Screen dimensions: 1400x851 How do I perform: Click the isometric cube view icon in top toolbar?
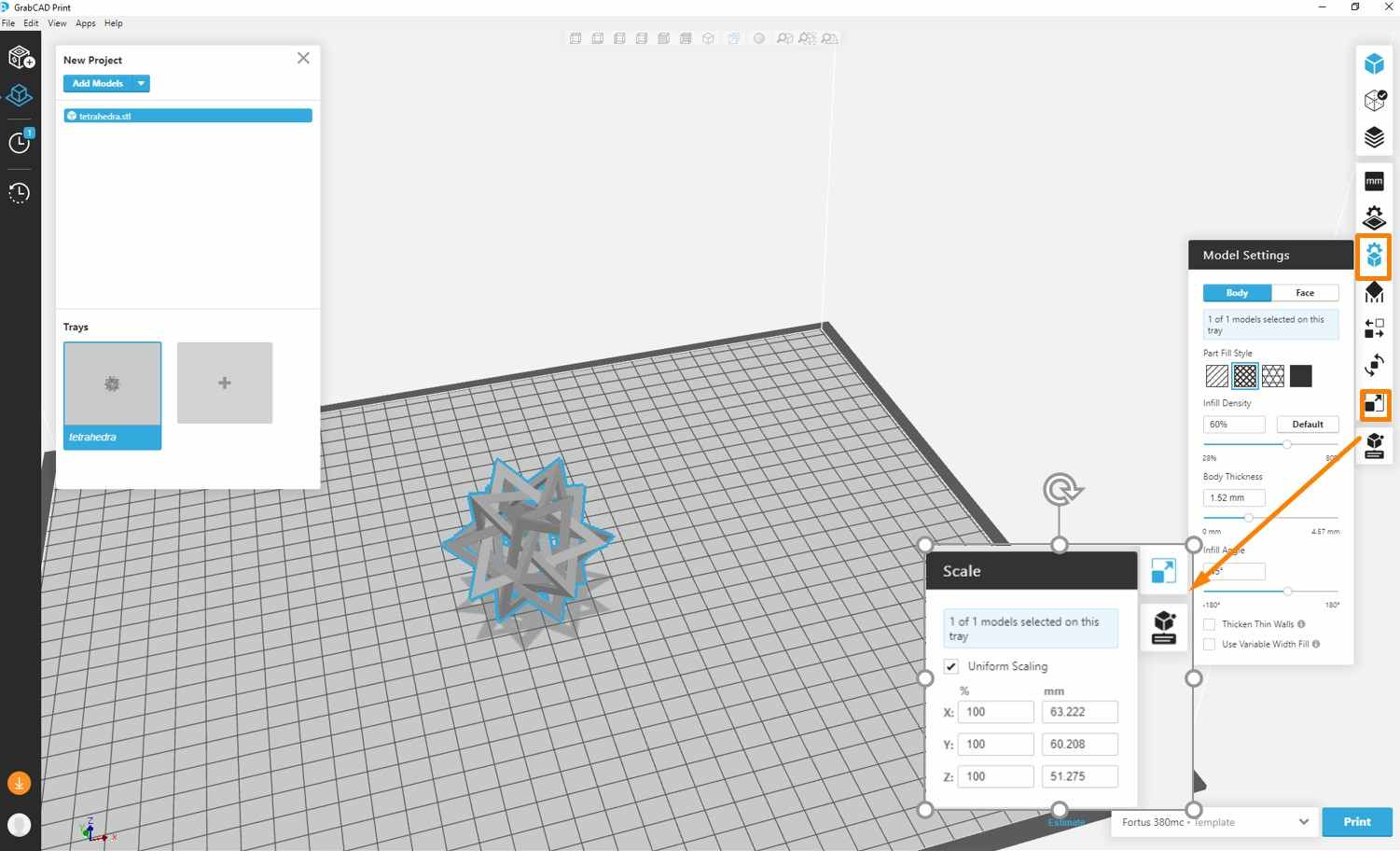coord(709,38)
